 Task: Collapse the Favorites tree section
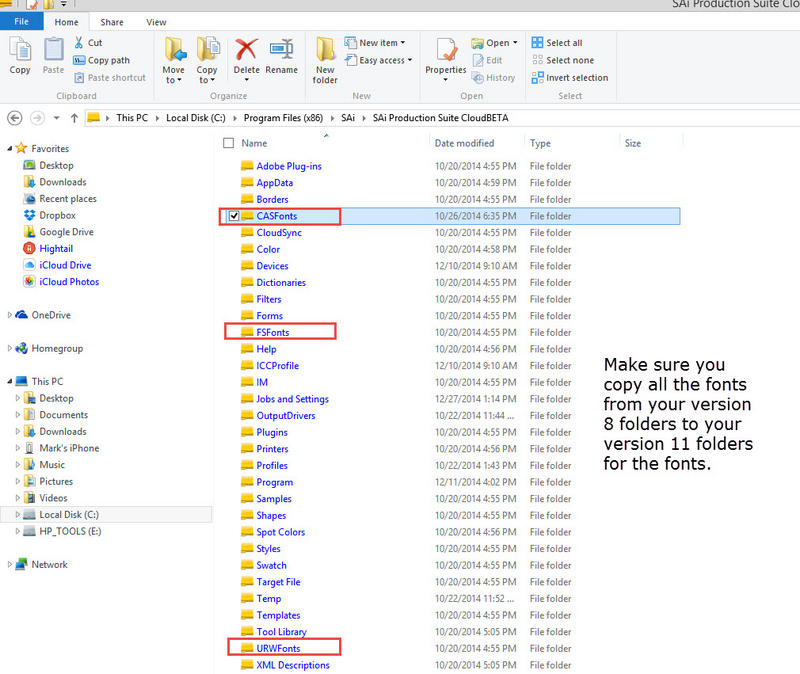[x=10, y=148]
